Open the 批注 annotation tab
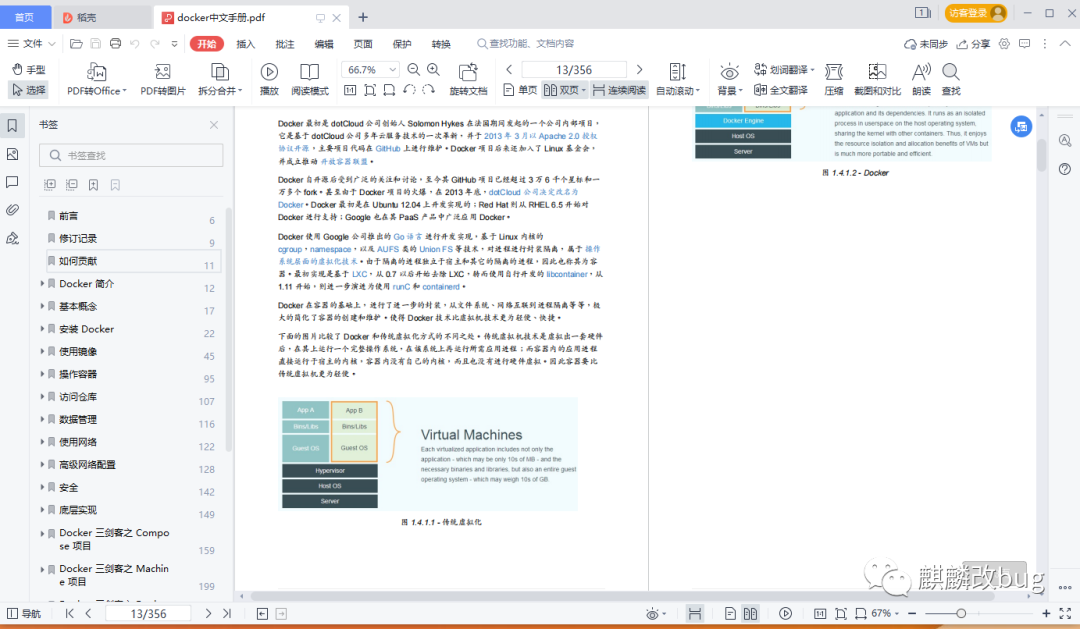Screen dimensions: 1080x629 (285, 43)
